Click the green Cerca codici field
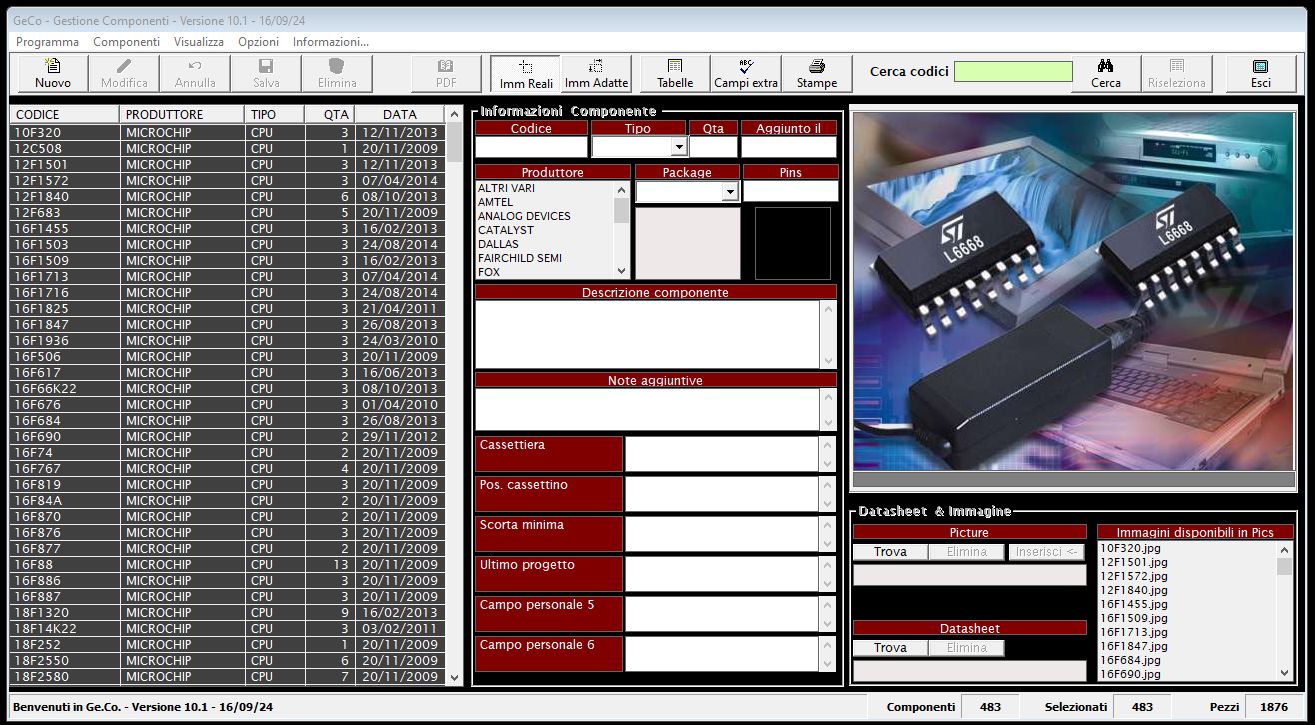 (1012, 72)
